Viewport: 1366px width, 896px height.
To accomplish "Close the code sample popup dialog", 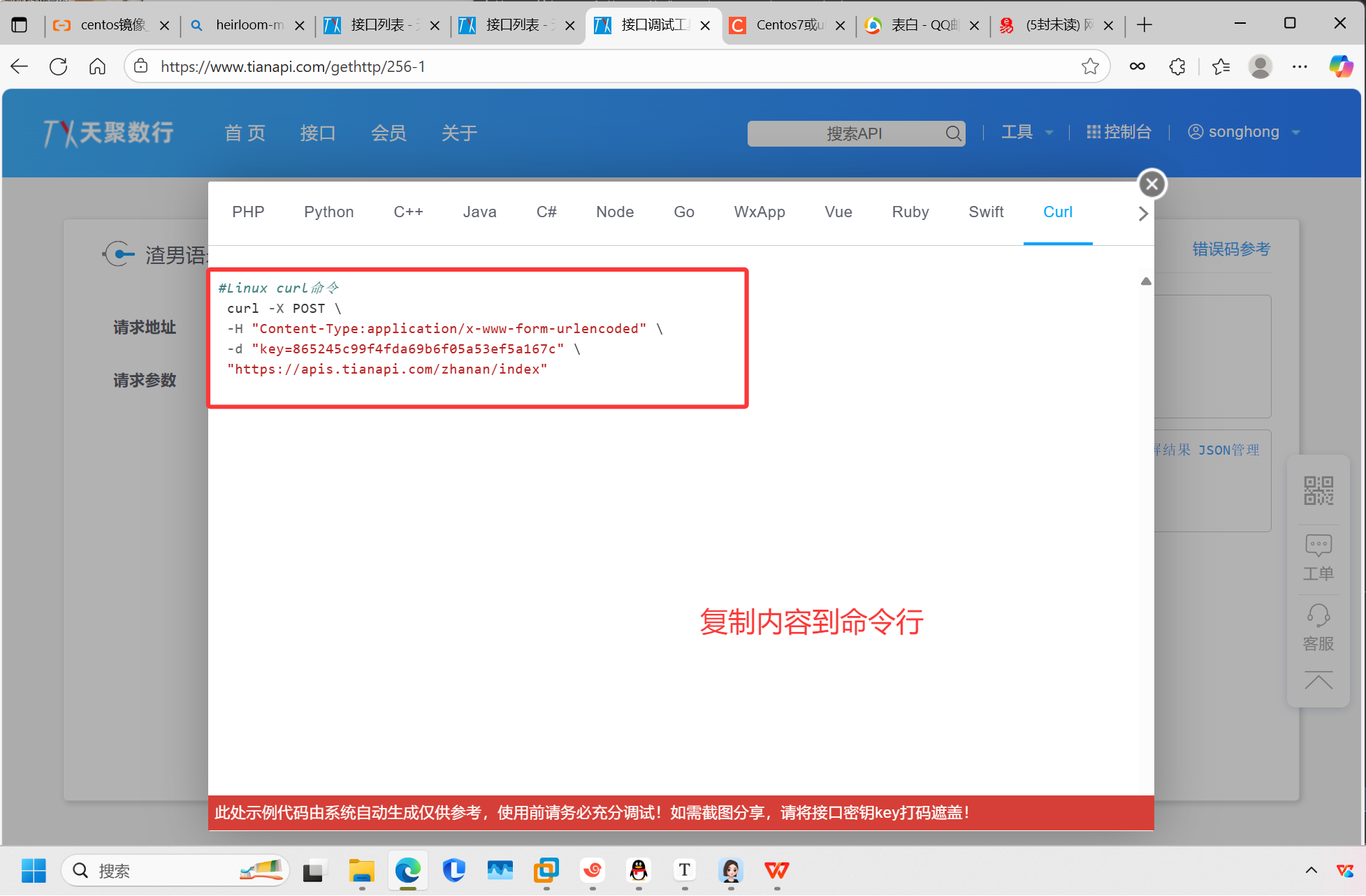I will [1152, 184].
